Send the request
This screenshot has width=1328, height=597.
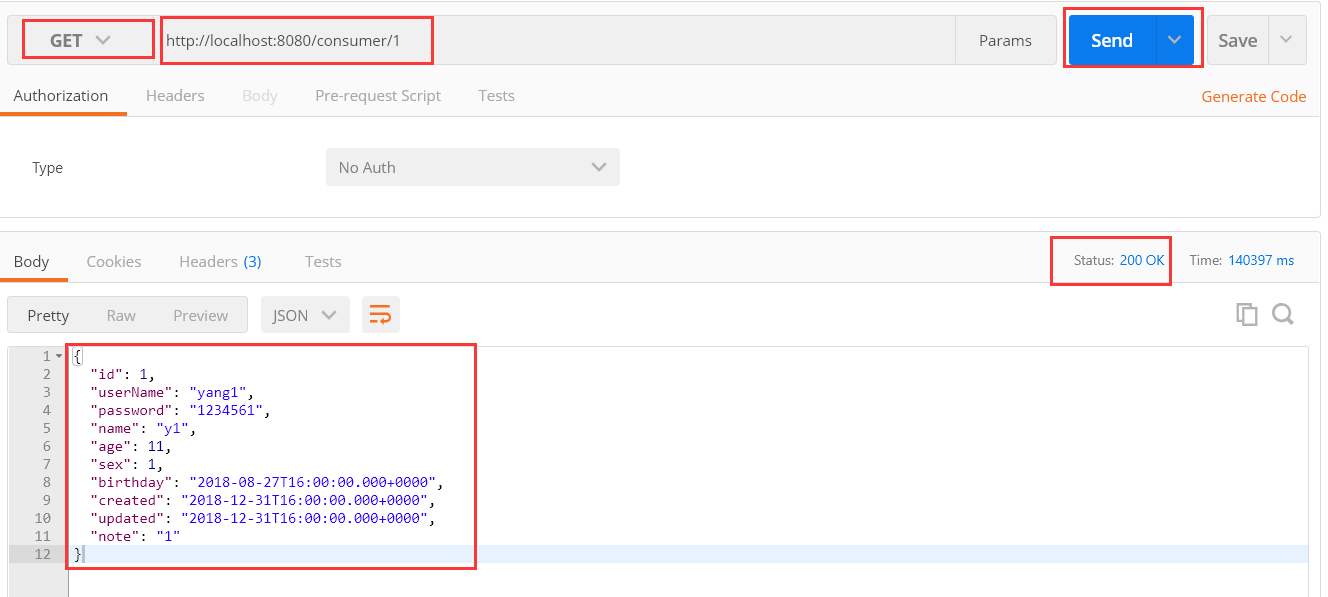click(x=1112, y=41)
